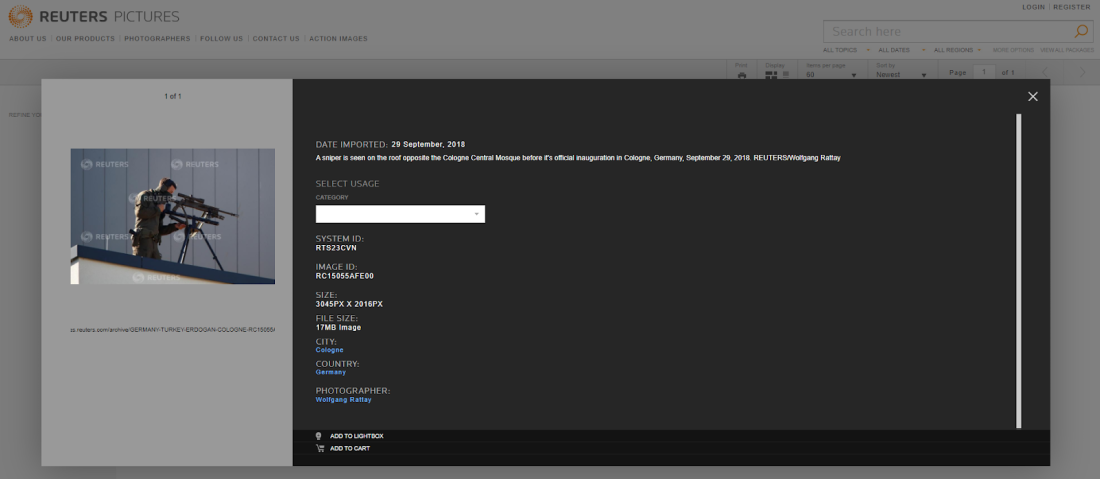Click the file size 17MB Image text
This screenshot has width=1100, height=479.
338,327
